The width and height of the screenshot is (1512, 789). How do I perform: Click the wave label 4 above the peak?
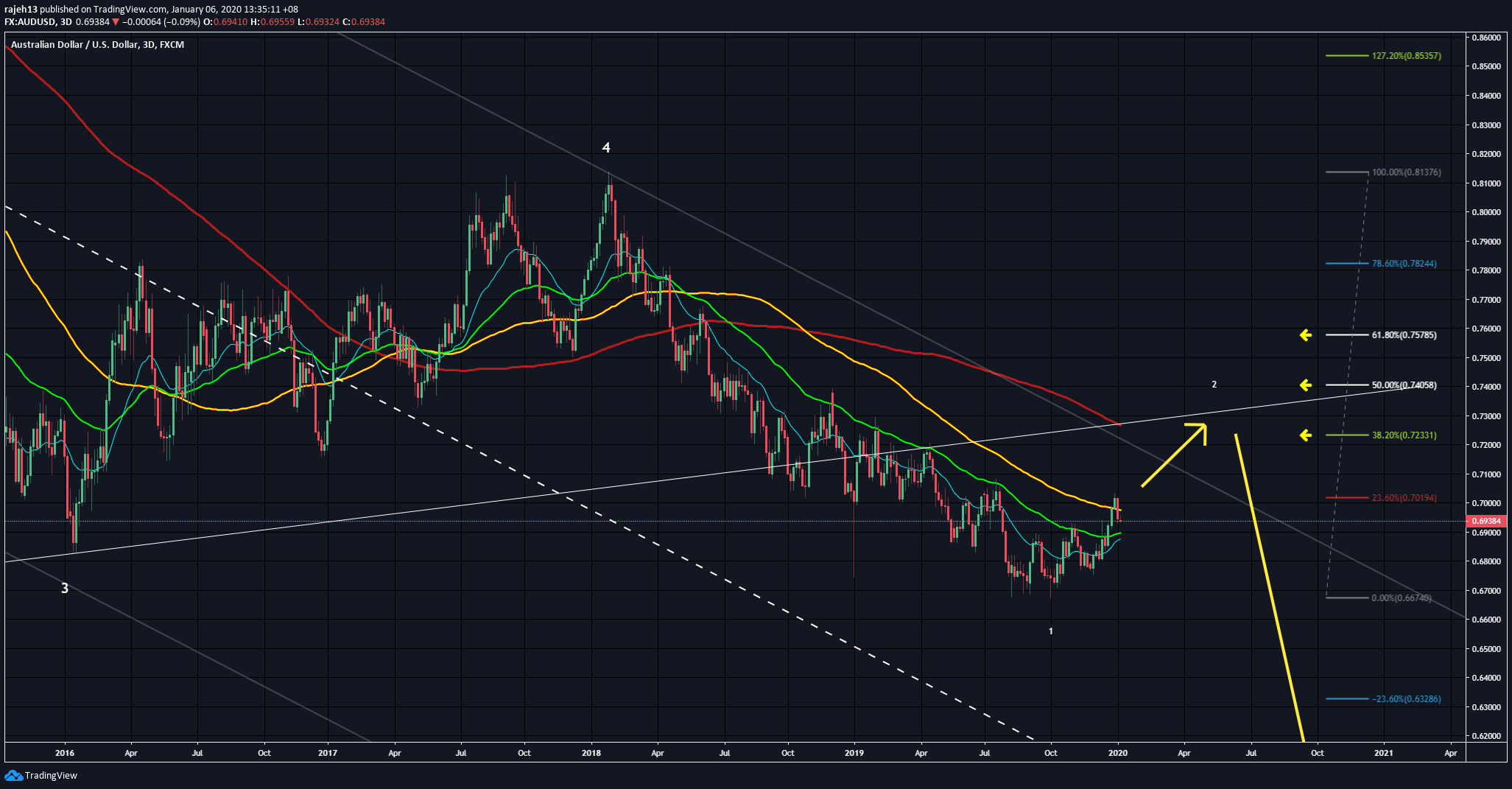pyautogui.click(x=606, y=148)
